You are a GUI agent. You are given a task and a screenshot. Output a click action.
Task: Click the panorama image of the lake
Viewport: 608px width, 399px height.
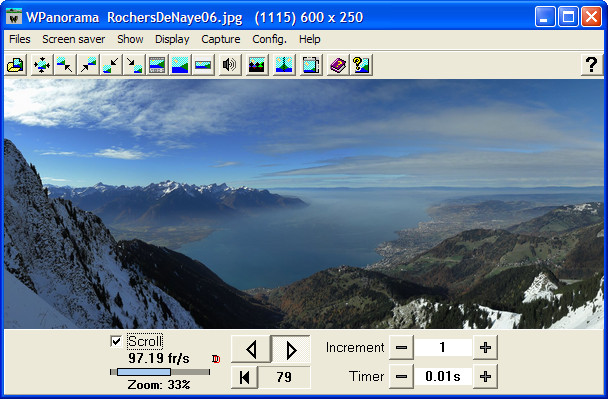tap(304, 204)
